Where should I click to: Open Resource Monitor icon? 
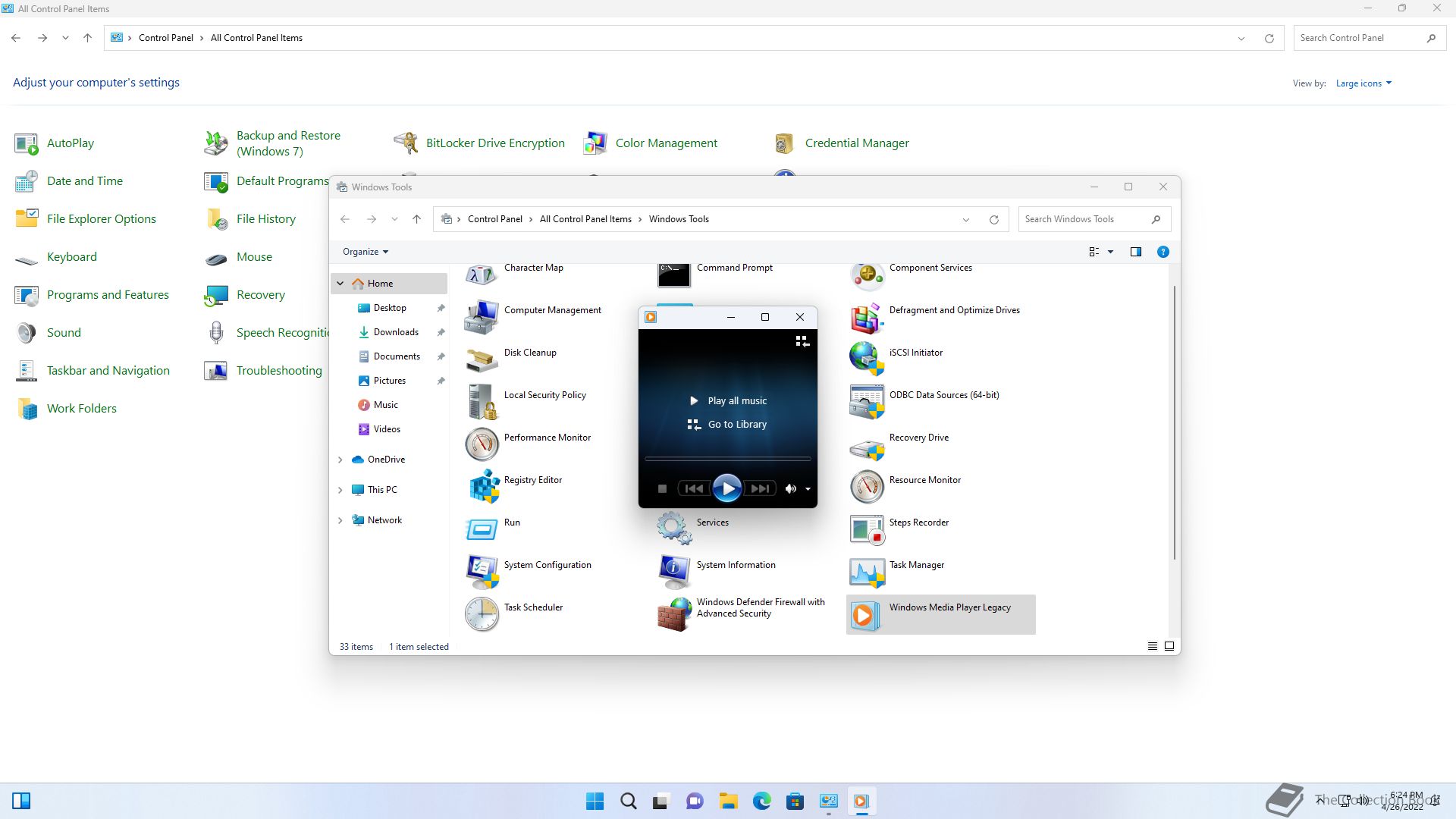pyautogui.click(x=867, y=487)
